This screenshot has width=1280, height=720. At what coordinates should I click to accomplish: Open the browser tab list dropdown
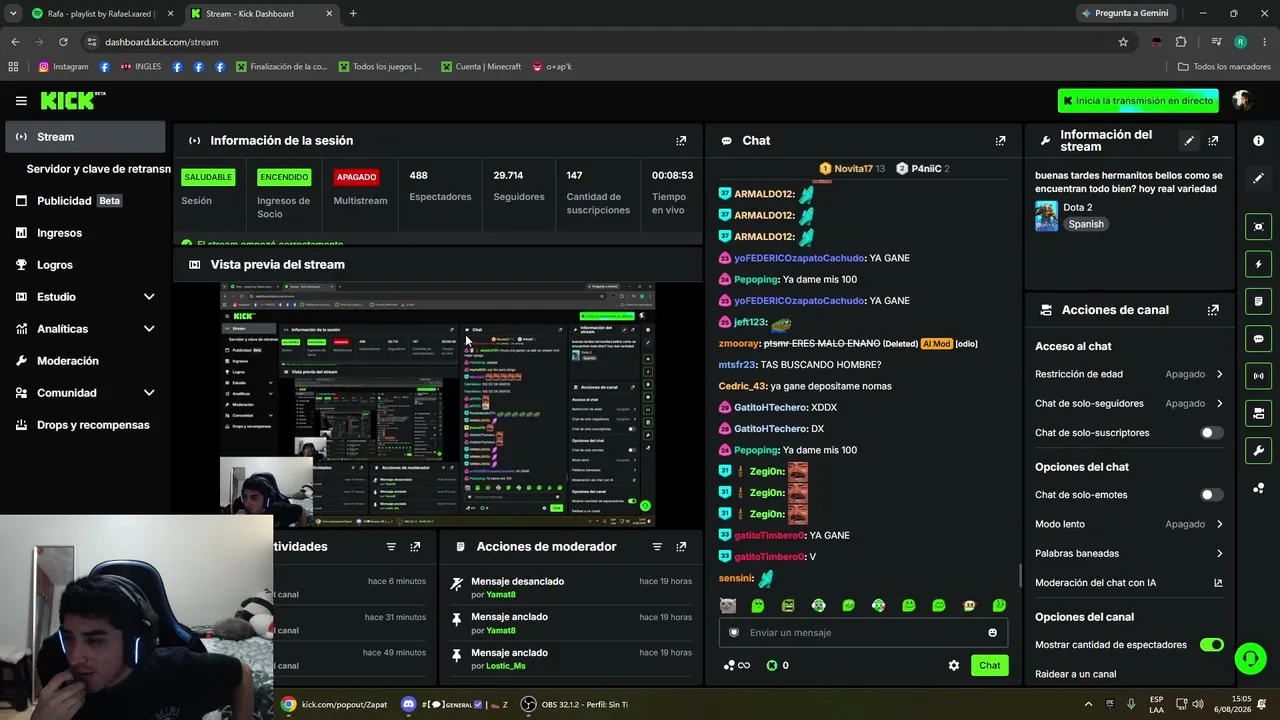12,13
